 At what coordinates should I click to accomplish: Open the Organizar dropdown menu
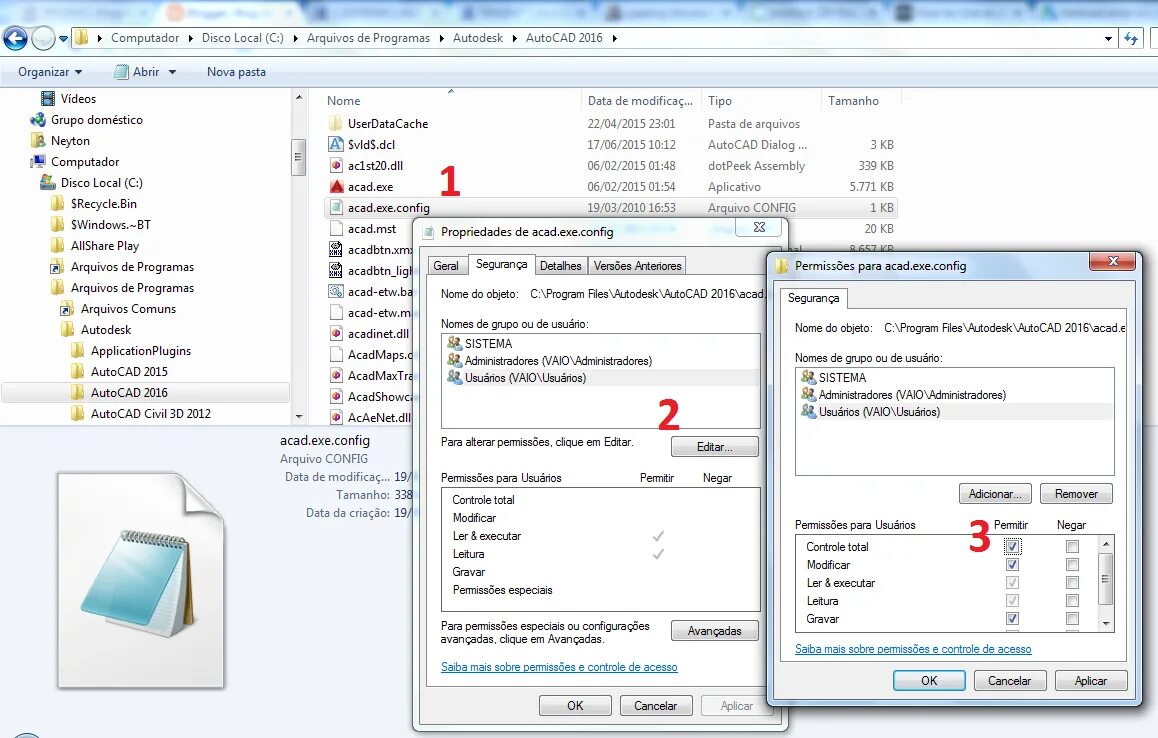pos(50,72)
